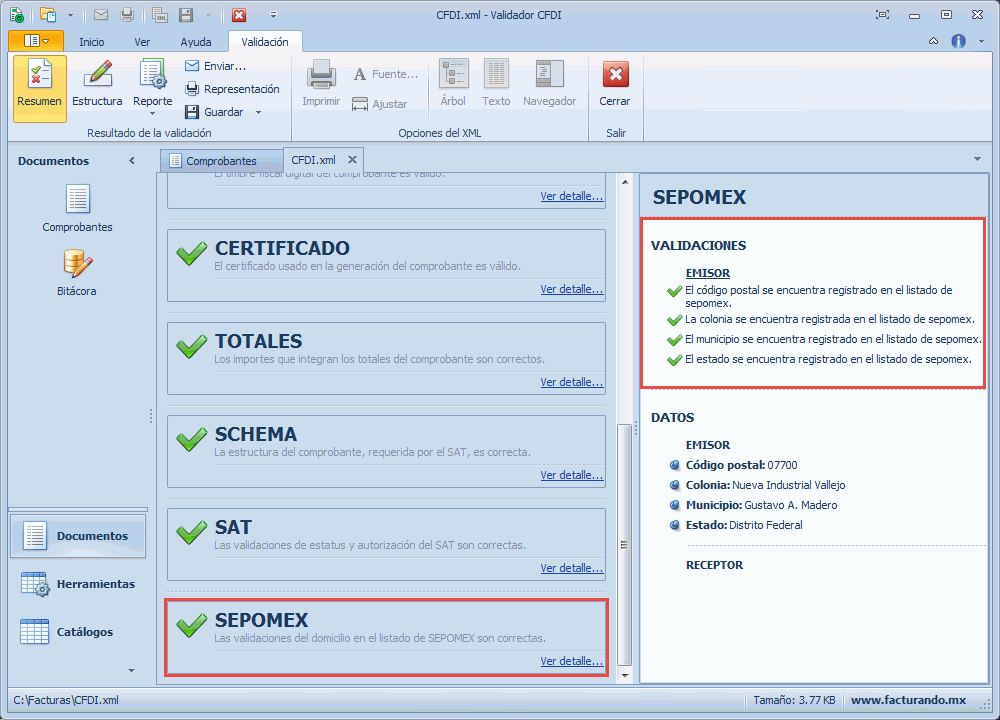Click Ver detalle link under SEPOMEX

[x=571, y=661]
